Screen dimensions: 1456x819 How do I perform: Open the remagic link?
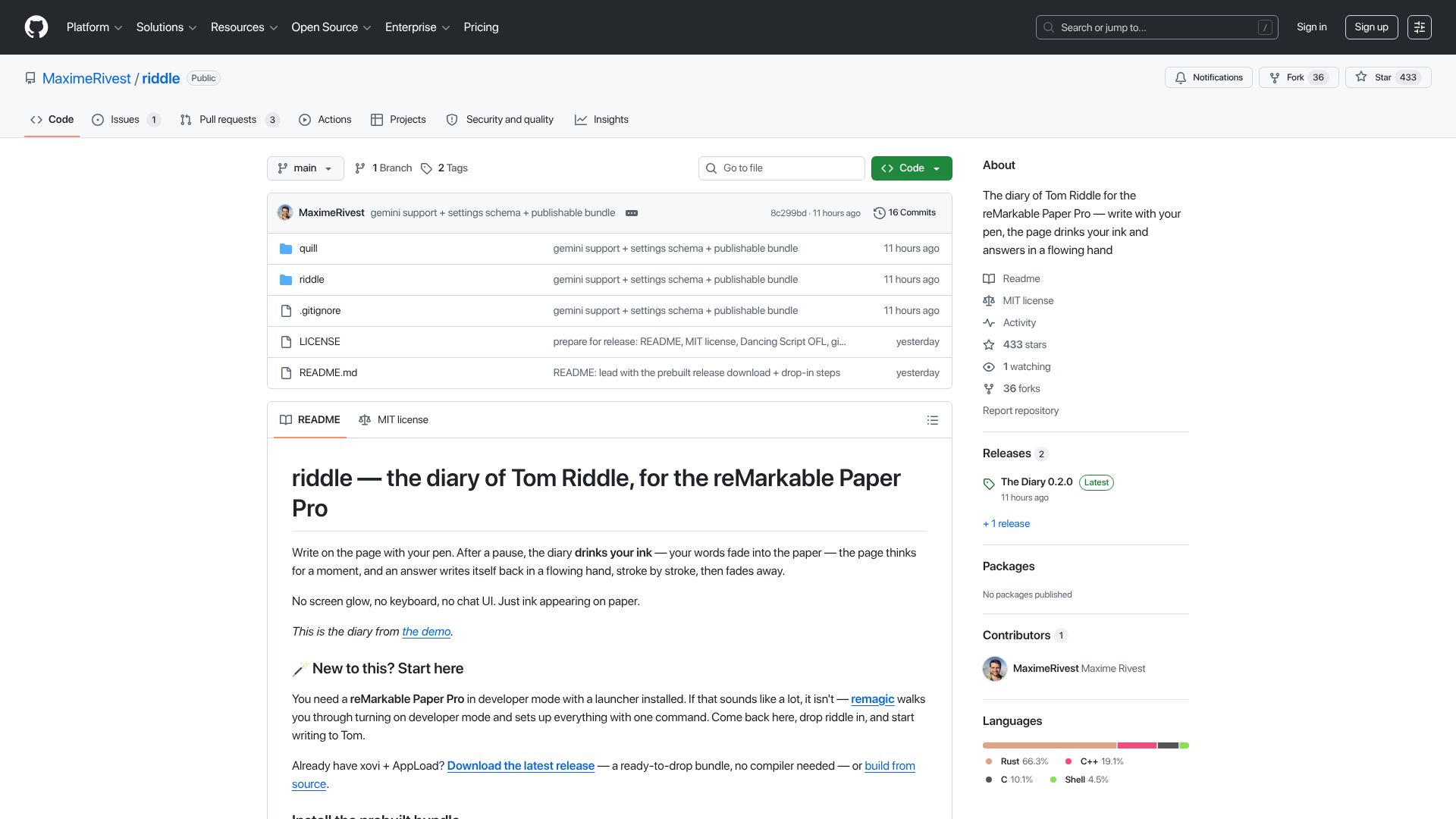873,699
